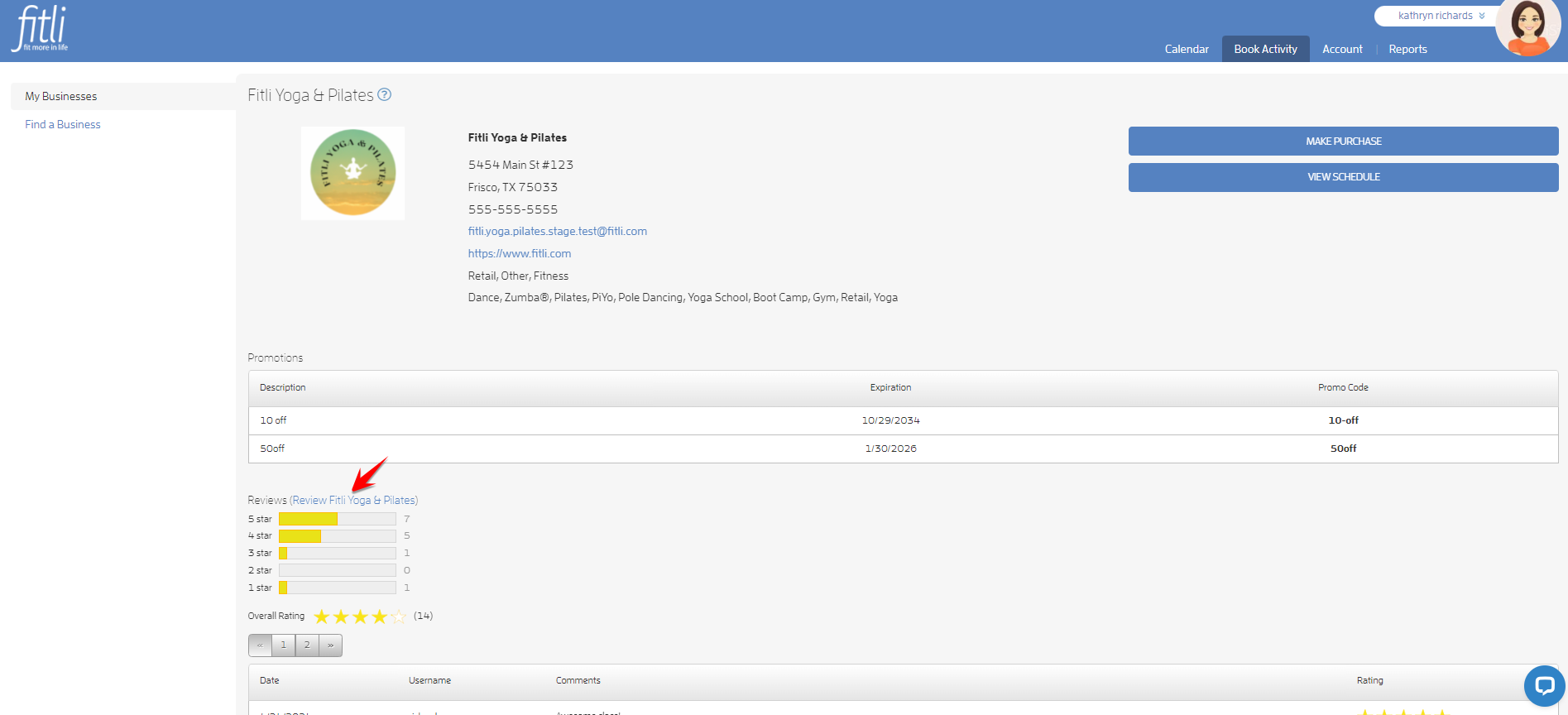Open the Account menu
The height and width of the screenshot is (715, 1568).
[x=1342, y=49]
